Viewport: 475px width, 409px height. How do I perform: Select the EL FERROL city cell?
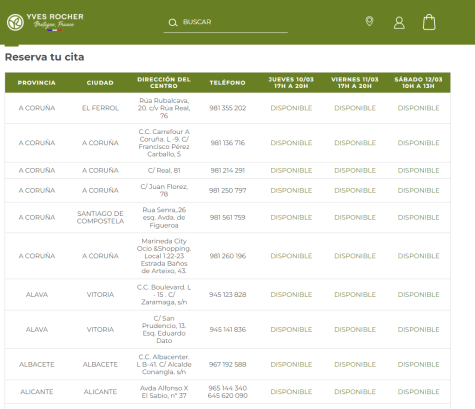coord(100,108)
